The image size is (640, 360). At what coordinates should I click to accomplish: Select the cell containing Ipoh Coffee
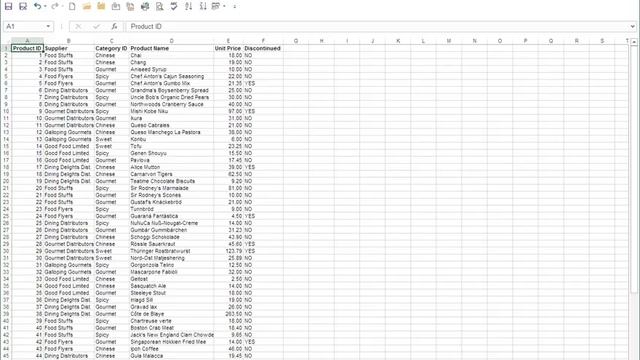tap(171, 349)
